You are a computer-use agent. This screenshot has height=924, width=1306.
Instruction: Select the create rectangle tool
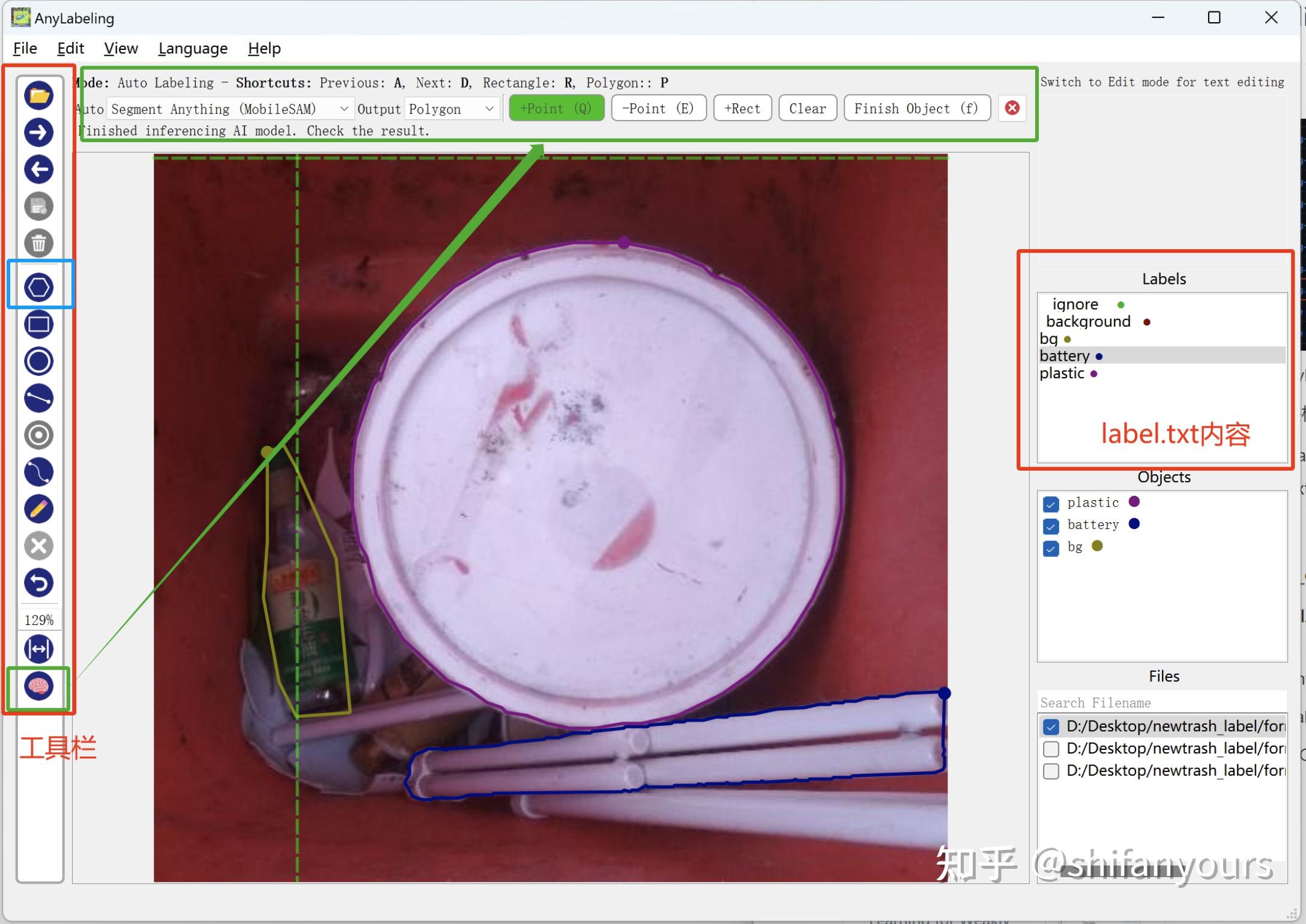39,324
